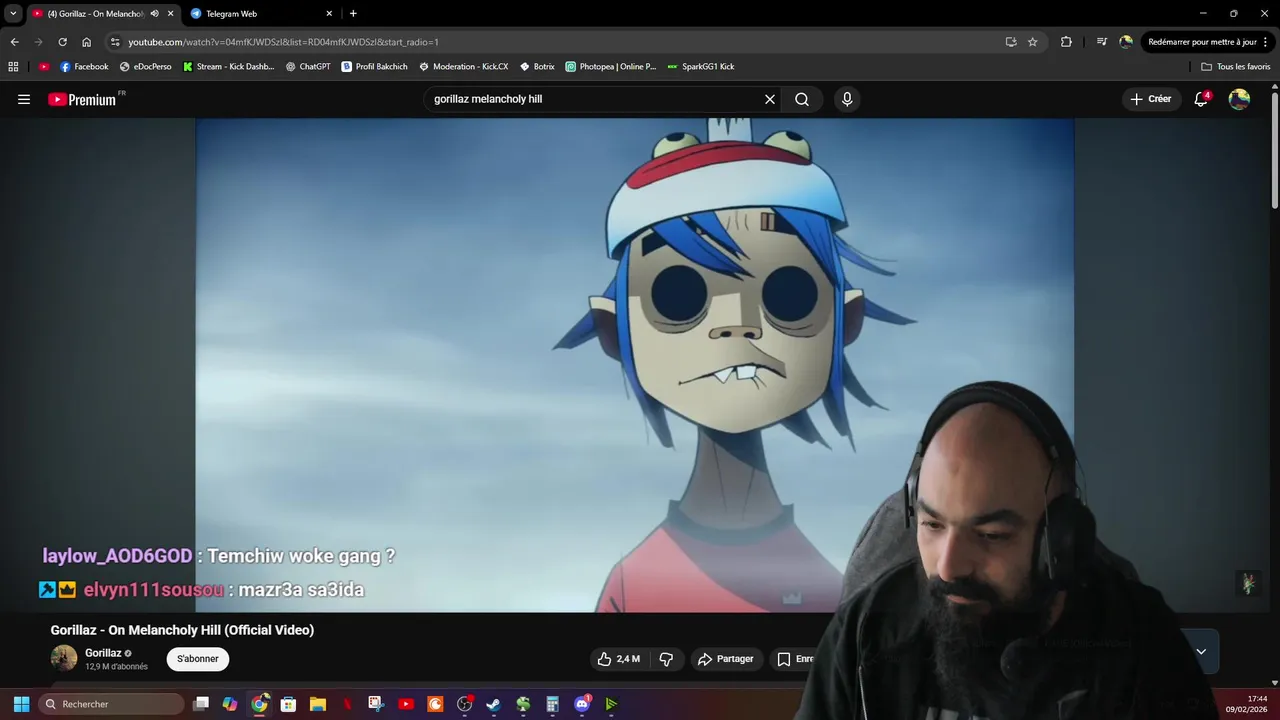Reload the current page

click(x=62, y=42)
